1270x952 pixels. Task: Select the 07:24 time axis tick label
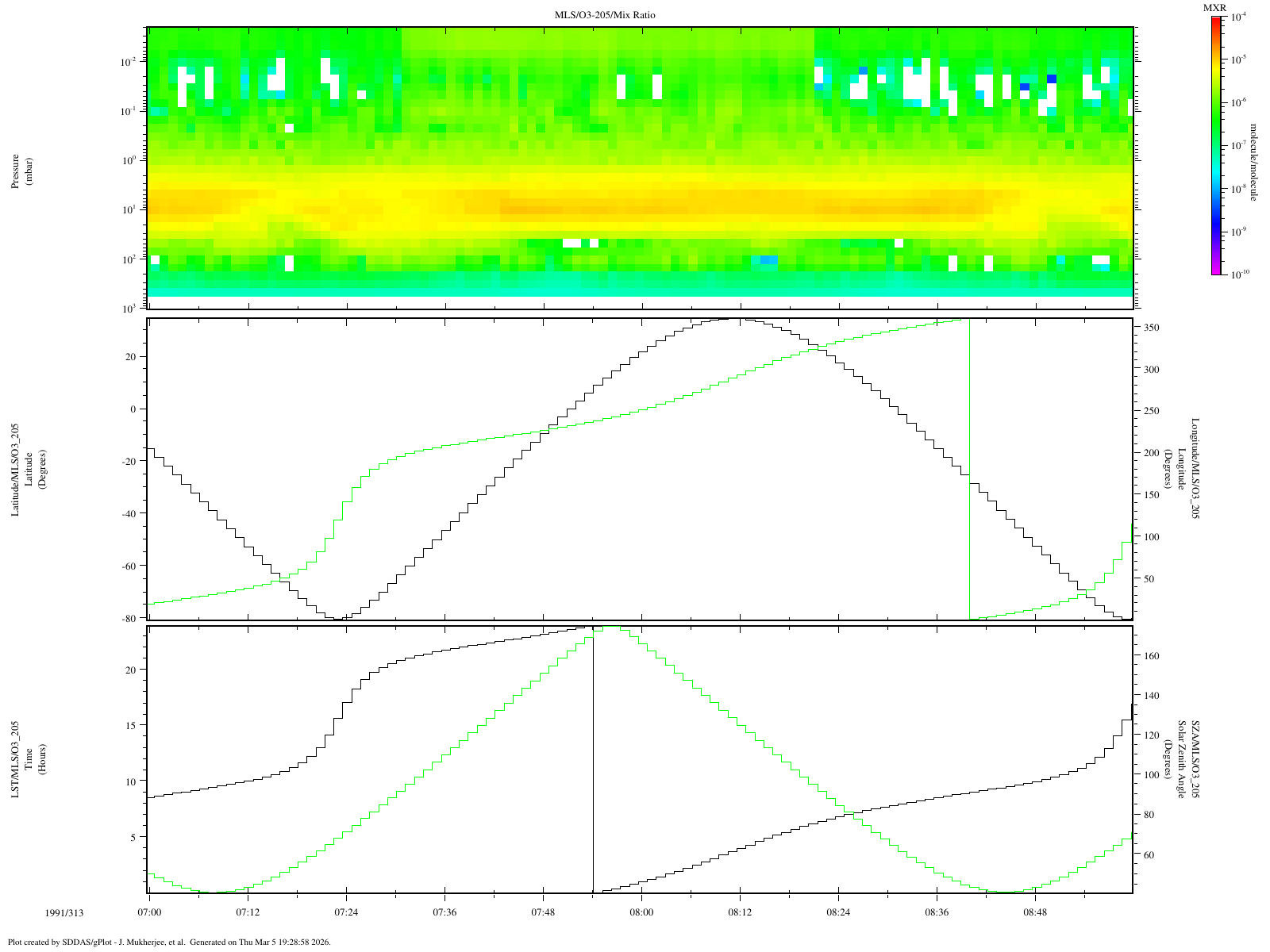[346, 912]
